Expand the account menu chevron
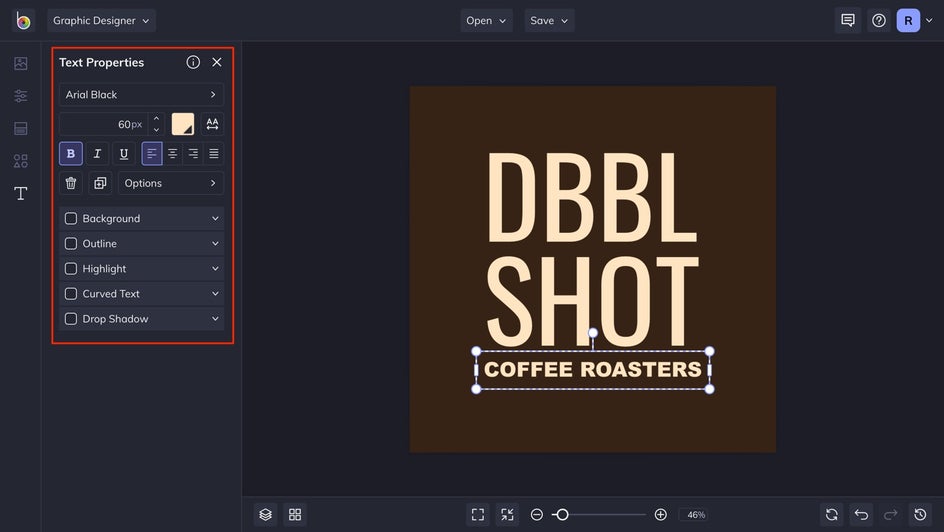 (929, 20)
